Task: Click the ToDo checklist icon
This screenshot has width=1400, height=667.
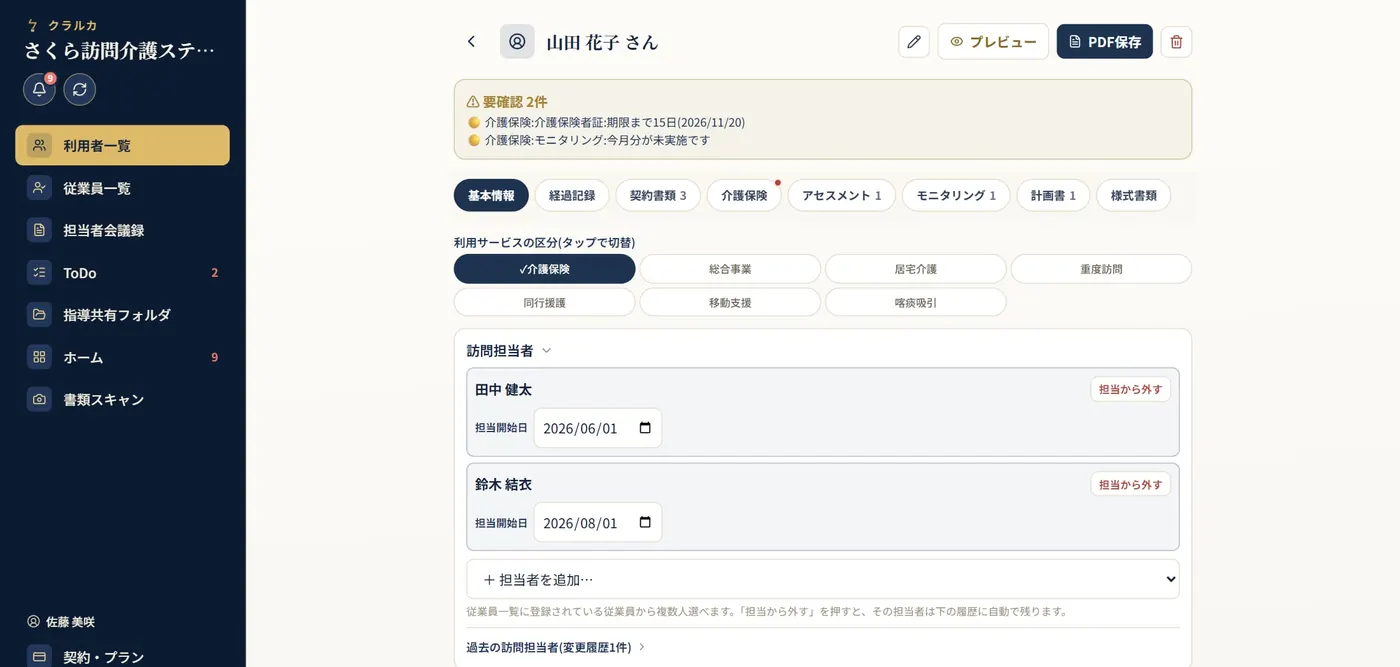Action: click(x=39, y=272)
